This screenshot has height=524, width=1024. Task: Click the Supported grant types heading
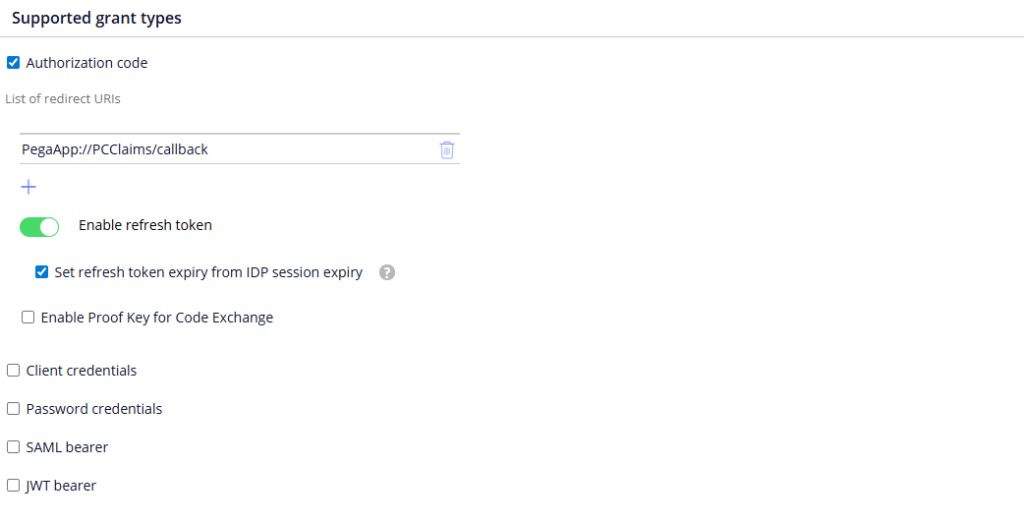point(97,18)
